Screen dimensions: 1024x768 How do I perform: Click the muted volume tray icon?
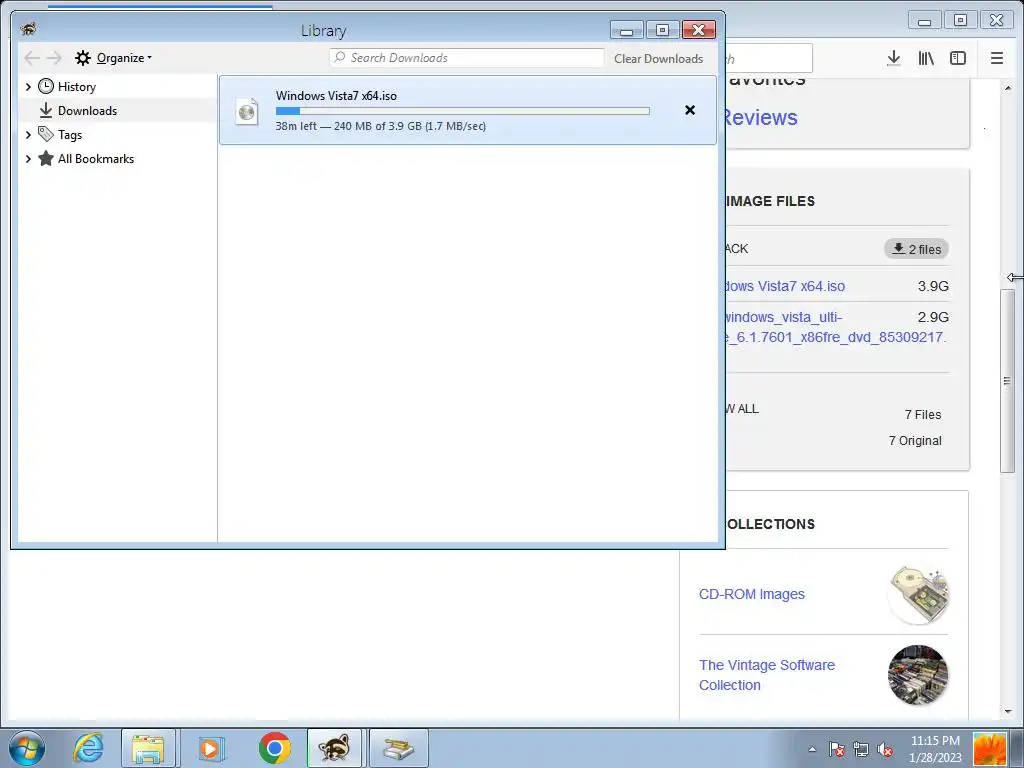pyautogui.click(x=885, y=750)
